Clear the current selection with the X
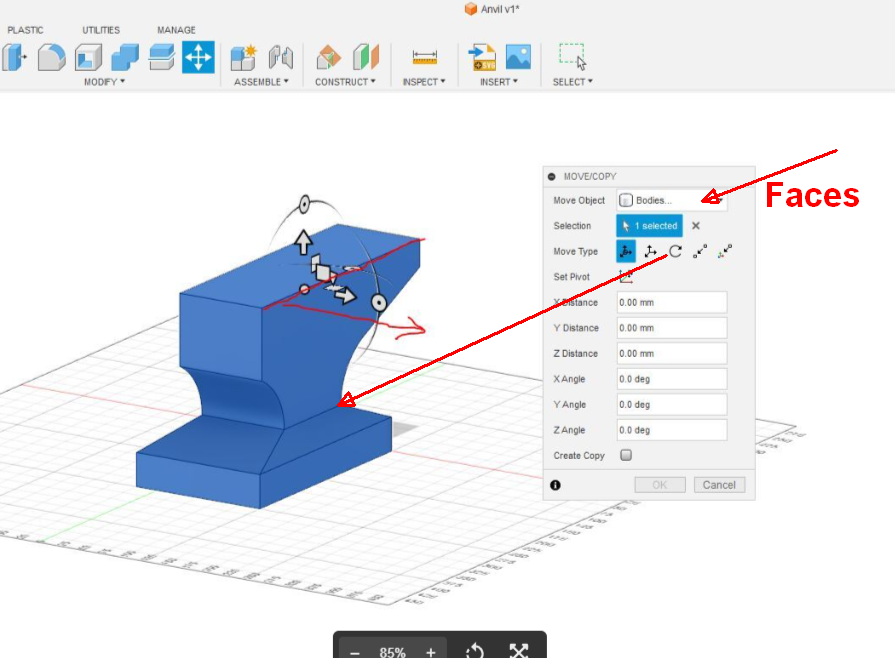 [x=695, y=225]
